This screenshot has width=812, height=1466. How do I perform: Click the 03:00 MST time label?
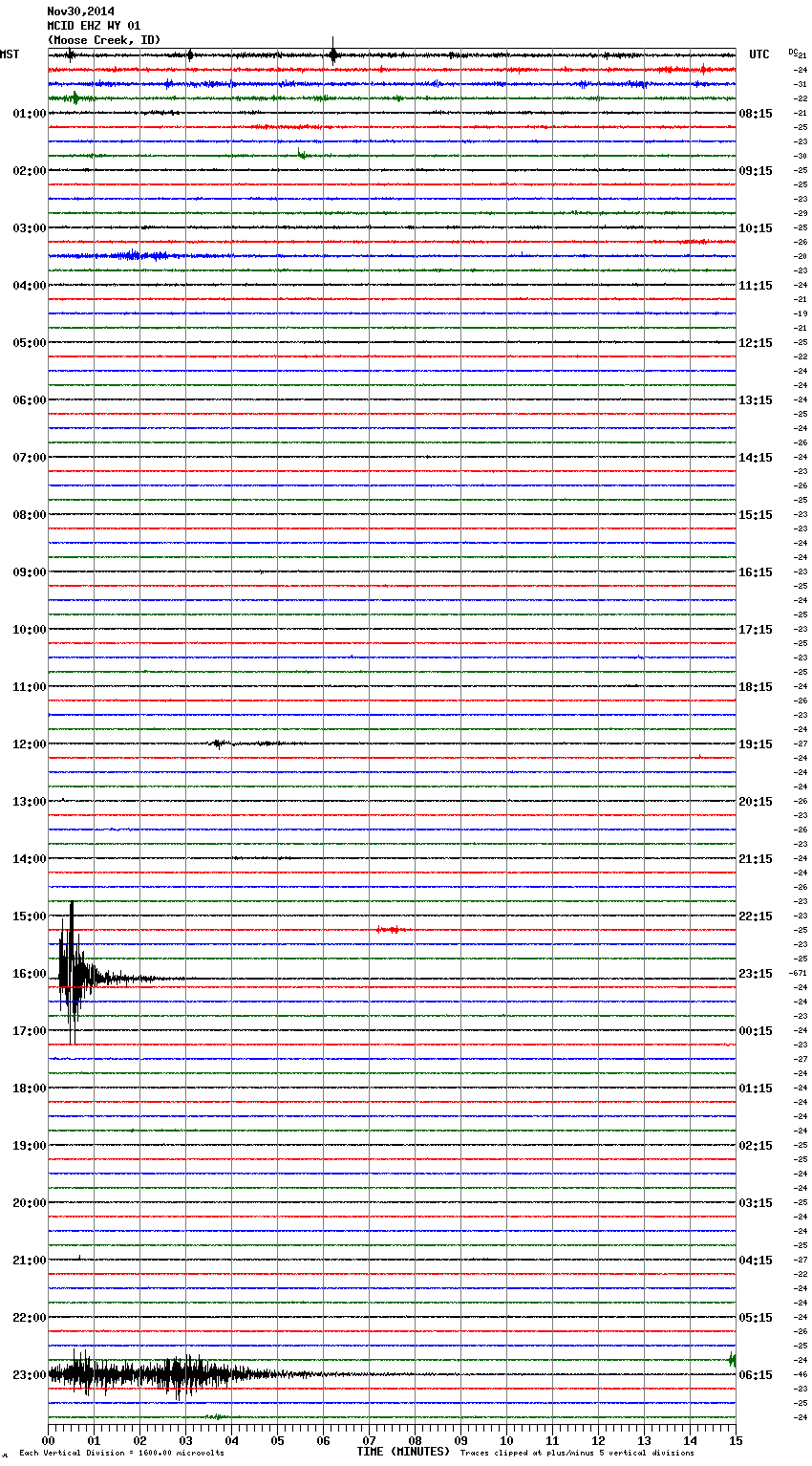pos(29,228)
